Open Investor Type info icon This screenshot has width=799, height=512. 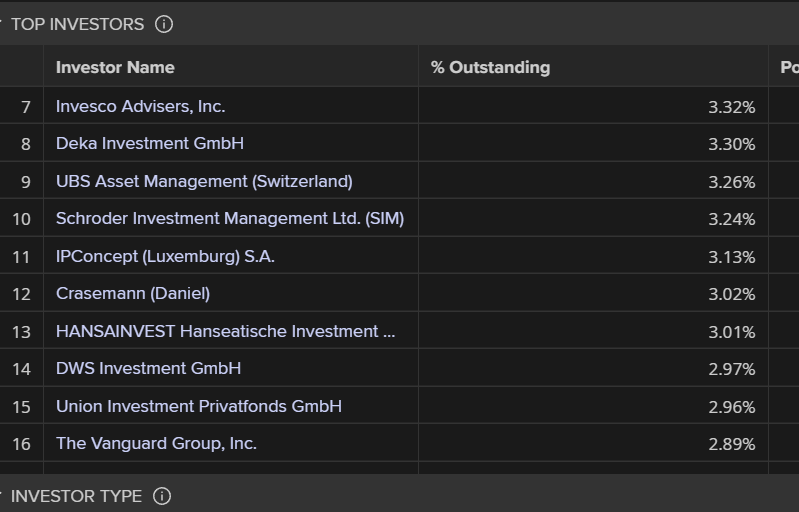[x=162, y=496]
